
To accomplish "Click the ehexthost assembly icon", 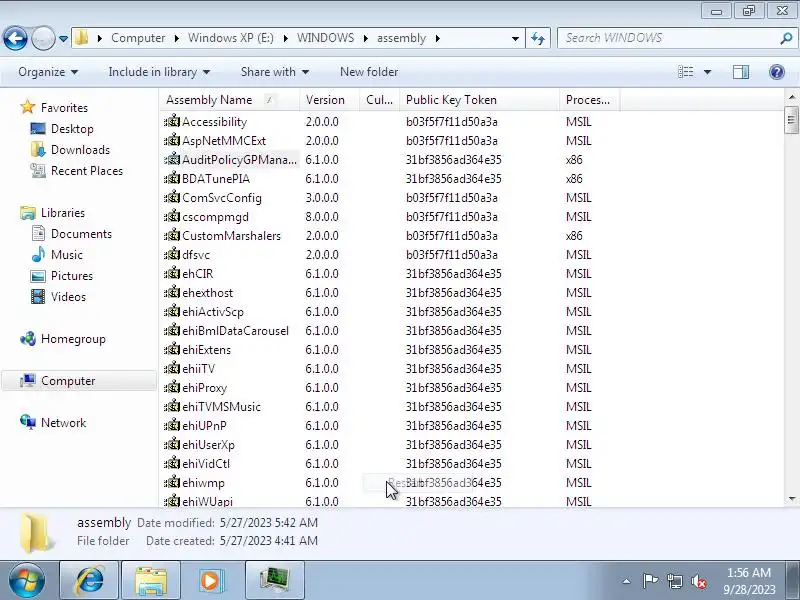I will click(x=172, y=292).
